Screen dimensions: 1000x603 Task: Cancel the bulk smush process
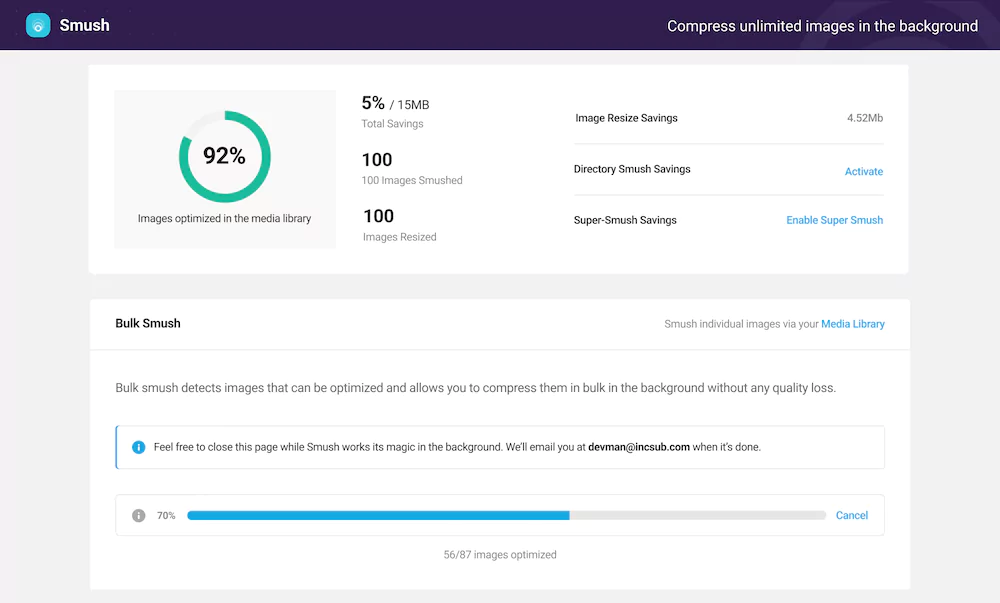(x=852, y=515)
